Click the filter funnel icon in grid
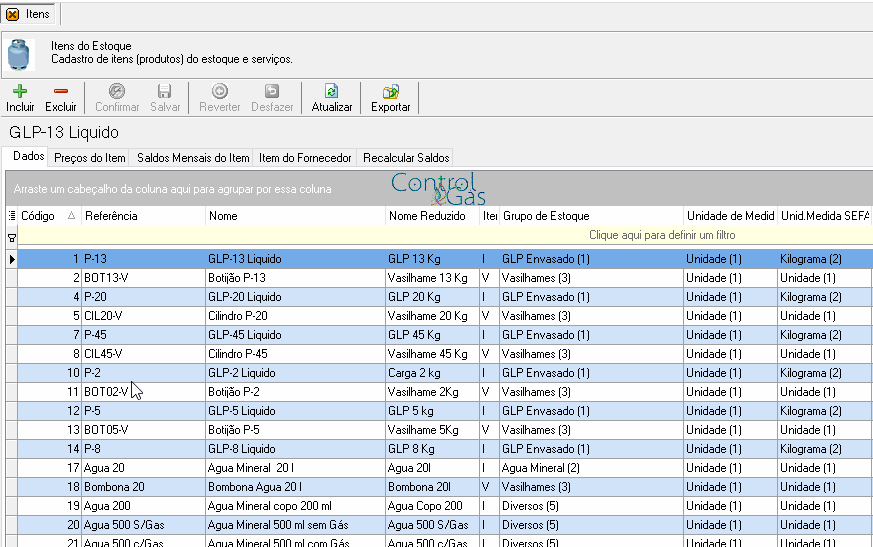The height and width of the screenshot is (547, 873). (12, 238)
